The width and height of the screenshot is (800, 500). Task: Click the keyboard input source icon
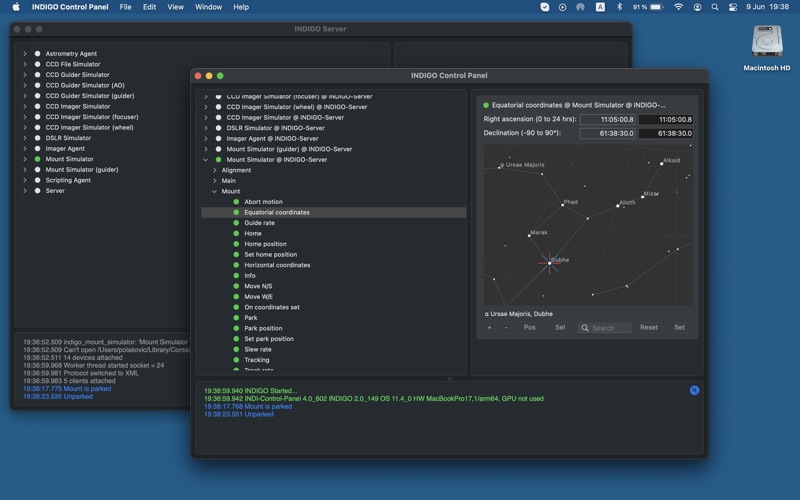(x=601, y=7)
